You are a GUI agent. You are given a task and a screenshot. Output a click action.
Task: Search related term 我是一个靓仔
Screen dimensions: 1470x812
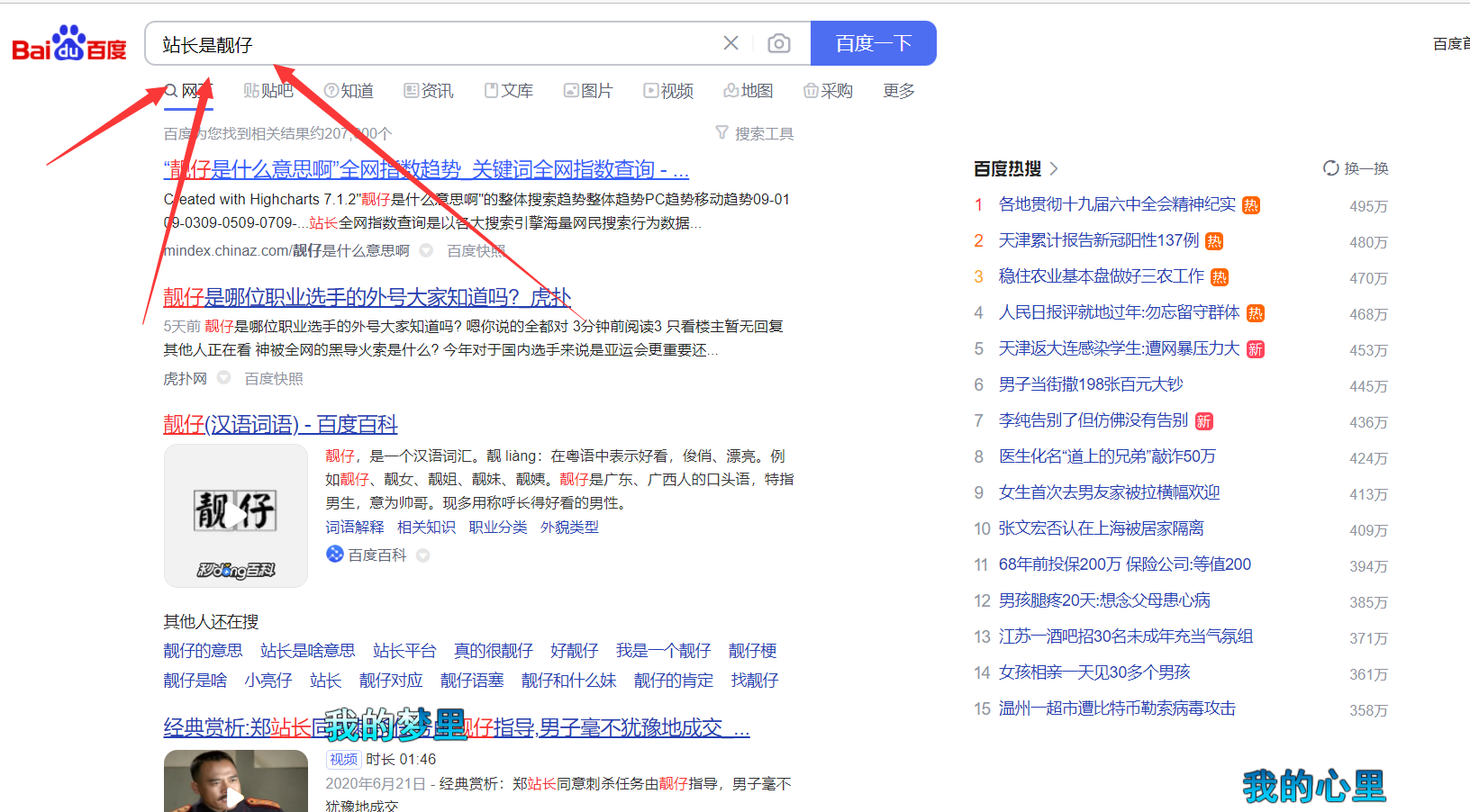pos(664,651)
